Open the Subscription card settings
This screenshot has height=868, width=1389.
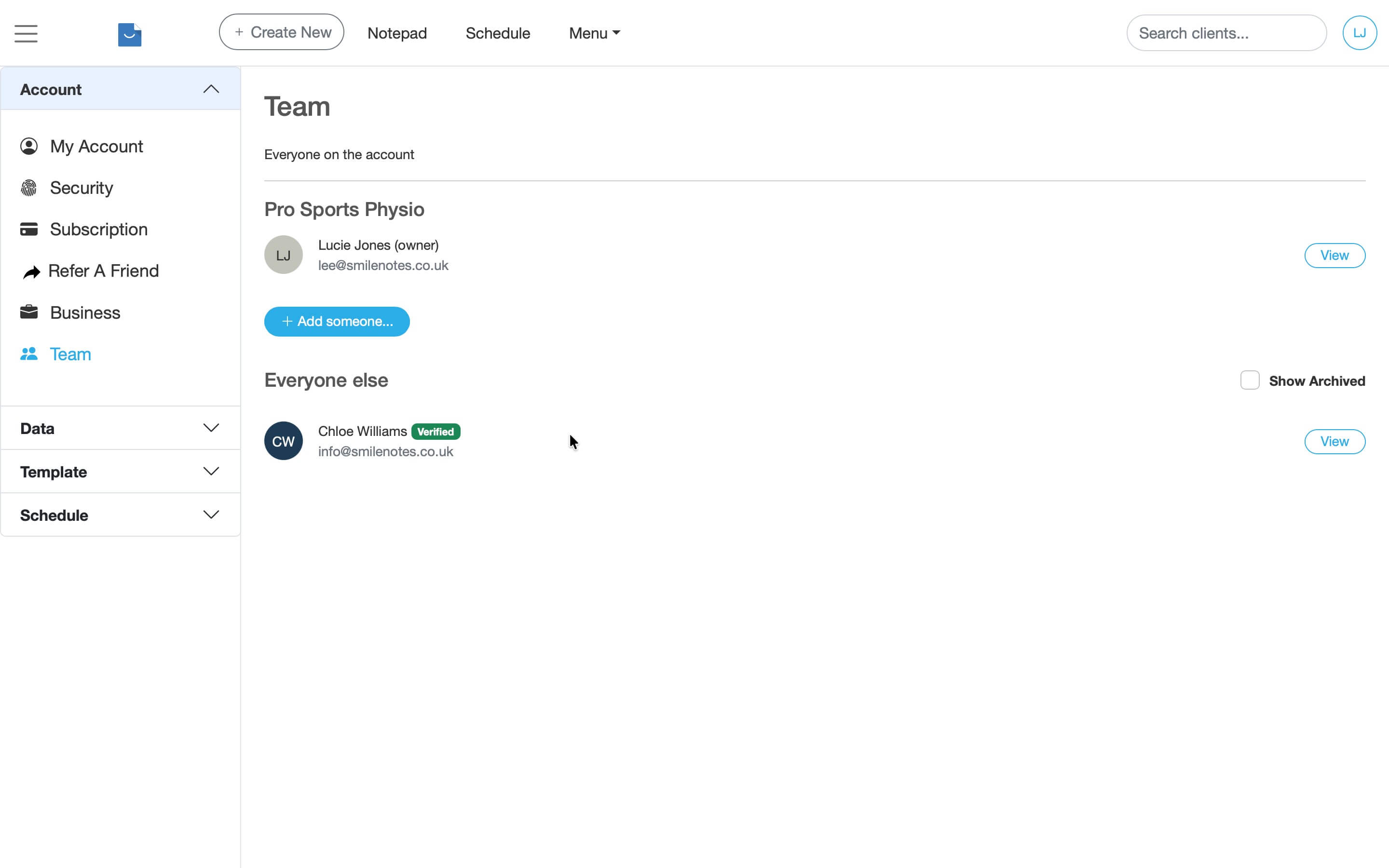coord(98,229)
